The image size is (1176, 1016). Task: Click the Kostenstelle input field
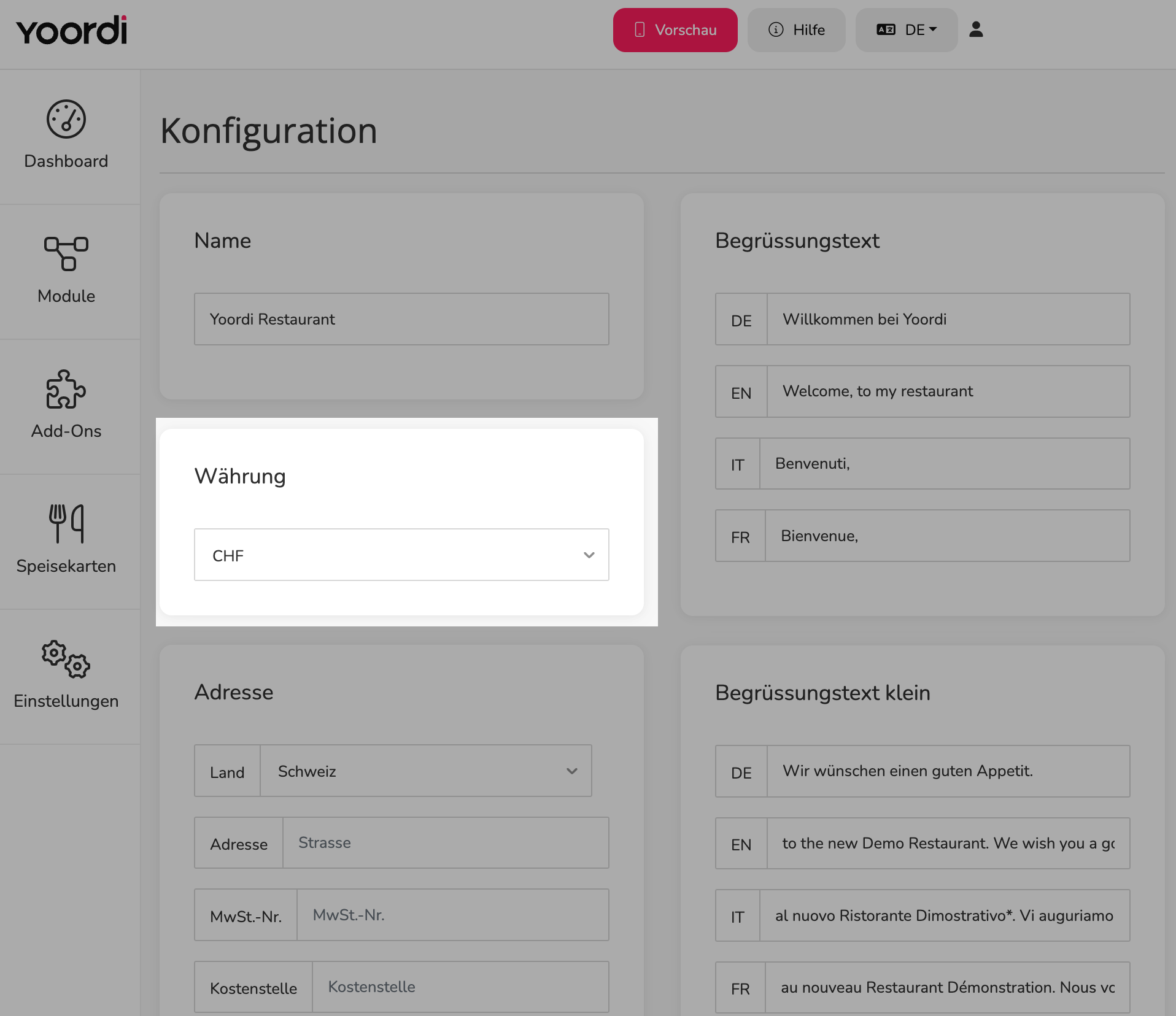pyautogui.click(x=460, y=987)
